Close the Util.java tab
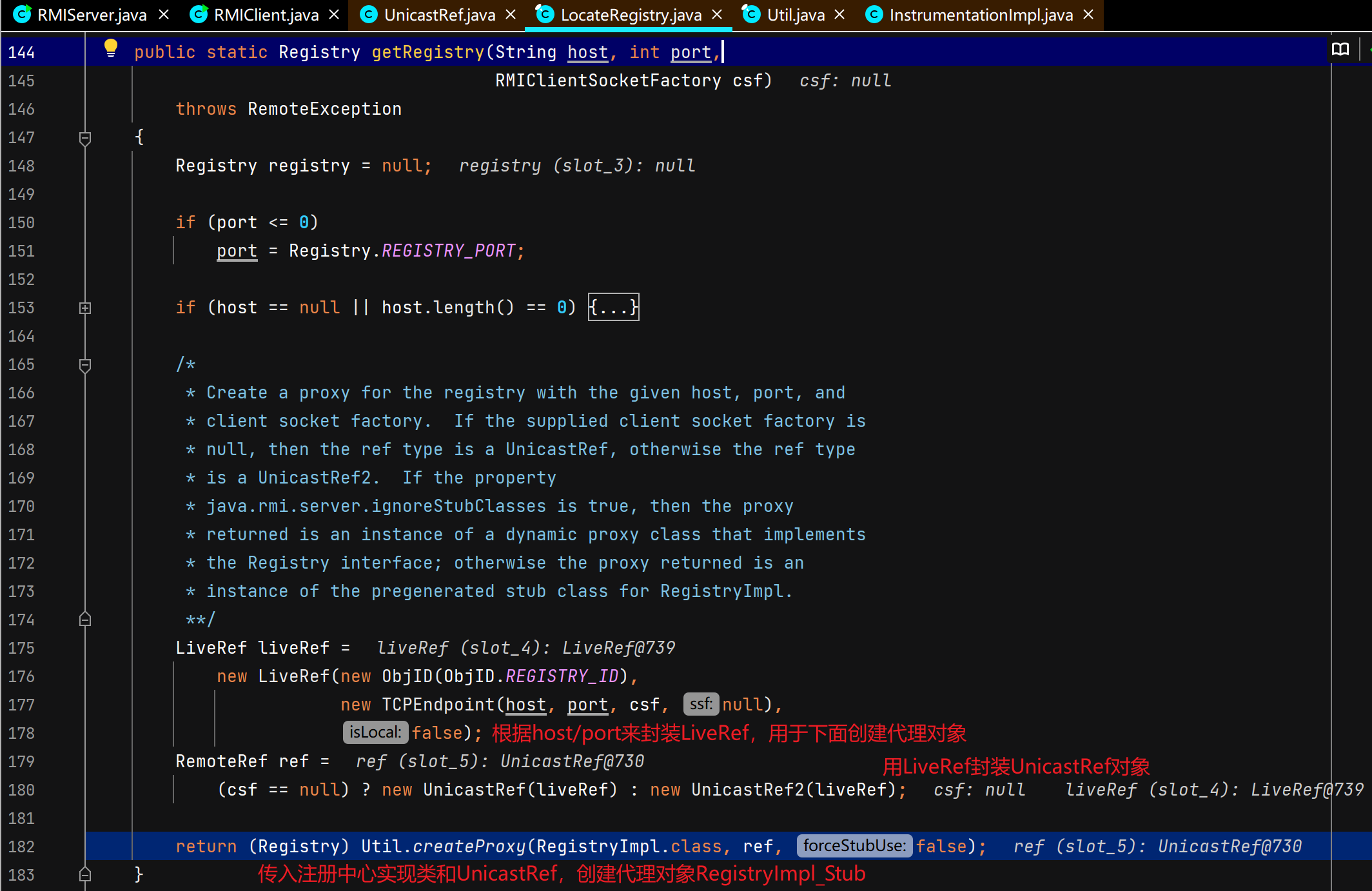This screenshot has width=1372, height=891. tap(839, 14)
